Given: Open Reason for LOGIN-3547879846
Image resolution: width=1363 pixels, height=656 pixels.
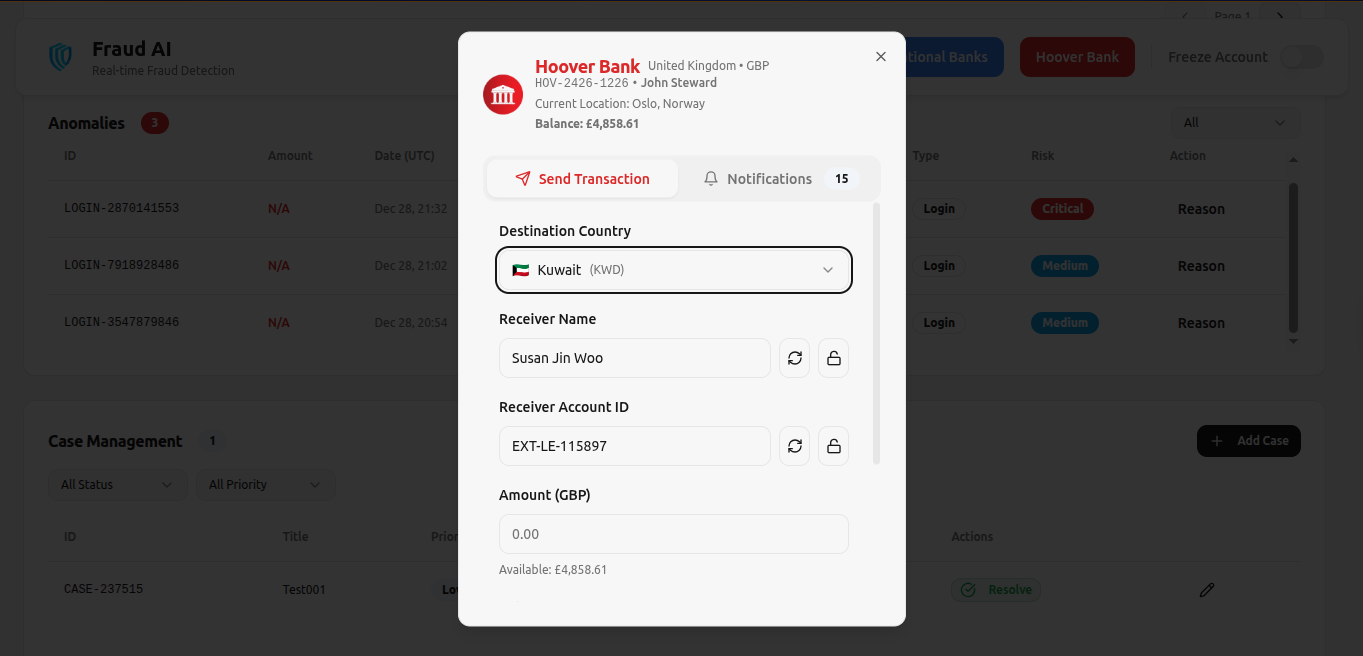Looking at the screenshot, I should point(1201,323).
